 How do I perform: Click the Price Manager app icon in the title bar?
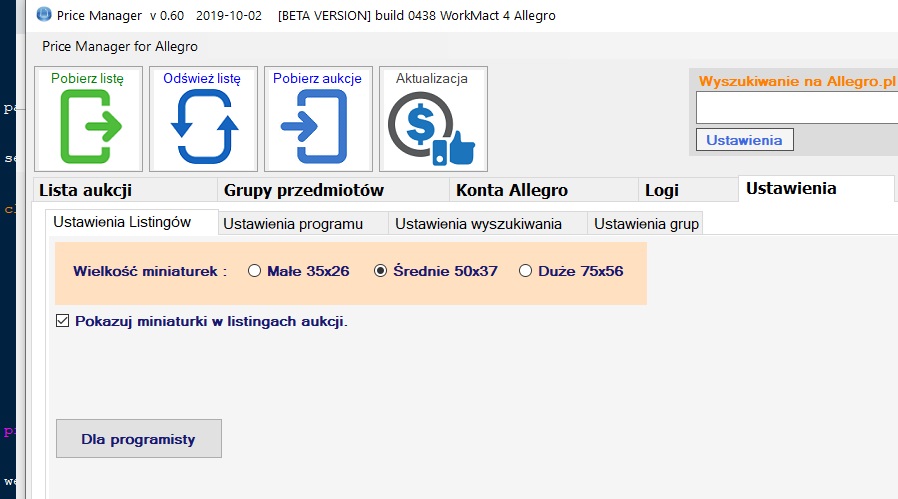click(x=44, y=14)
